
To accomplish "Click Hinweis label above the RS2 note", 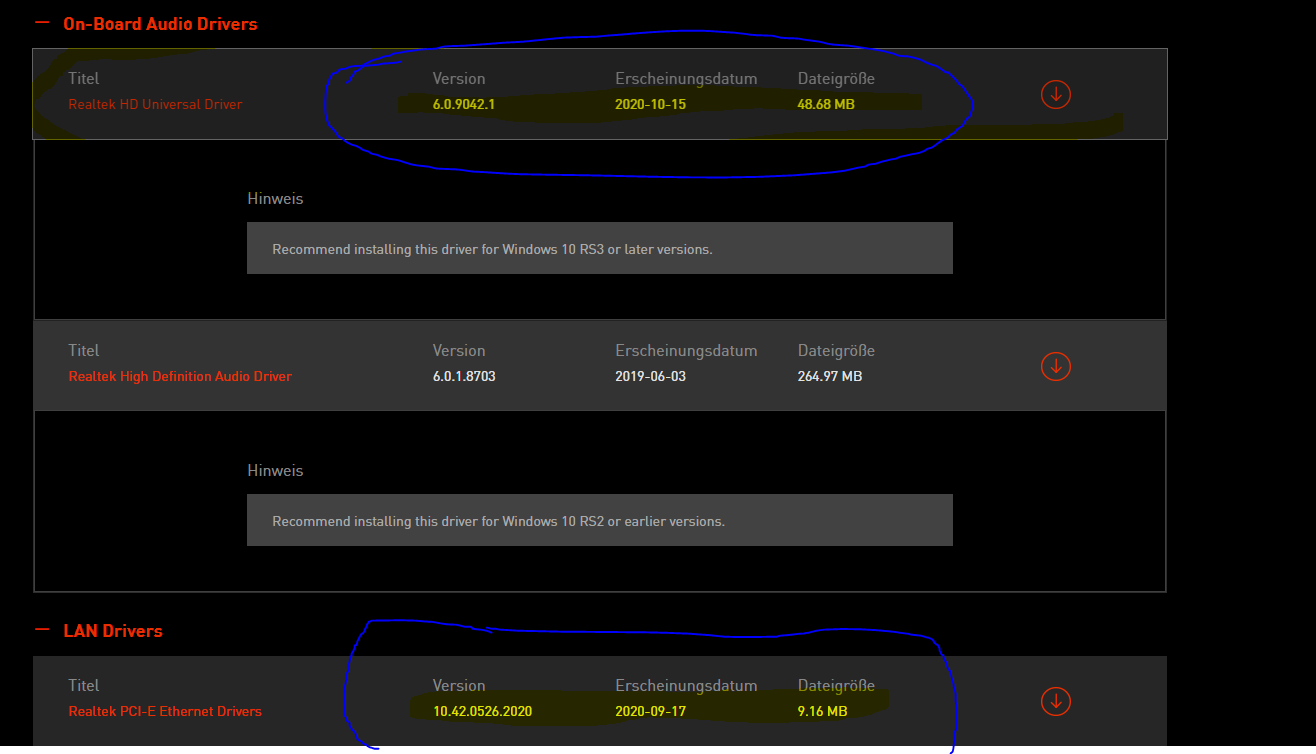I will click(x=275, y=471).
